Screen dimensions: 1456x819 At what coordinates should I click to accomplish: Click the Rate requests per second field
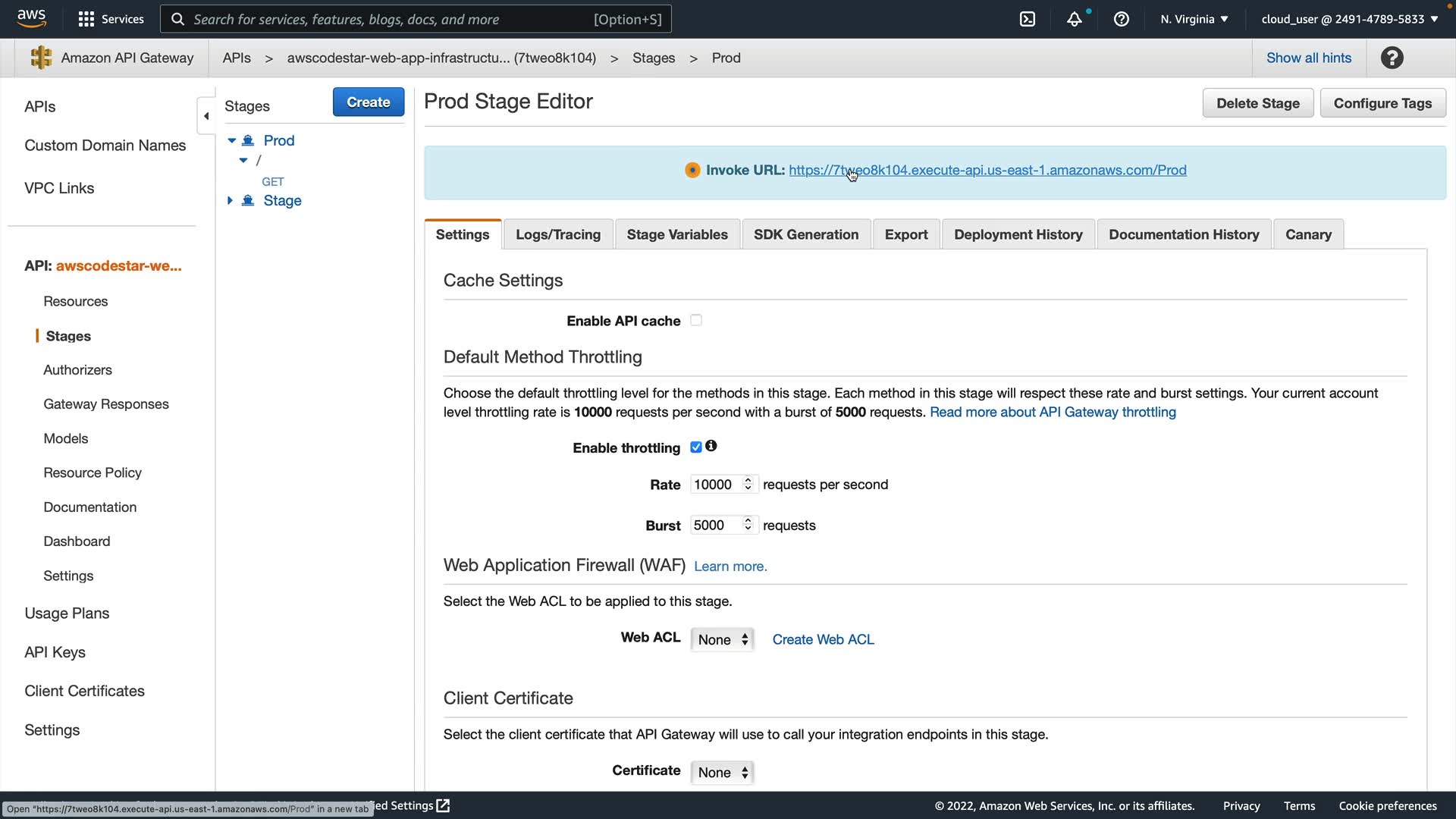(715, 485)
